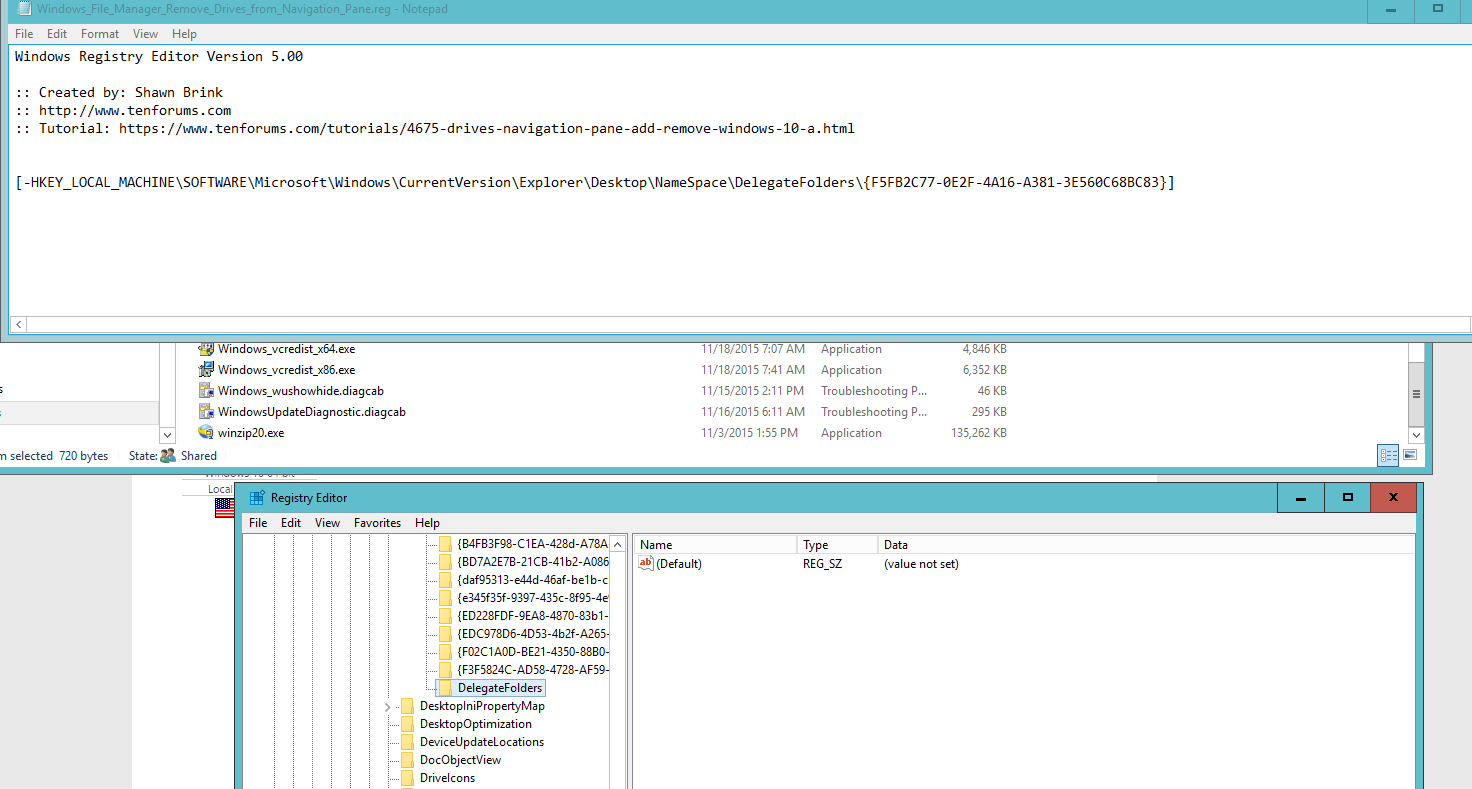Click Windows_wushowhide.diagcab file icon

(x=206, y=391)
